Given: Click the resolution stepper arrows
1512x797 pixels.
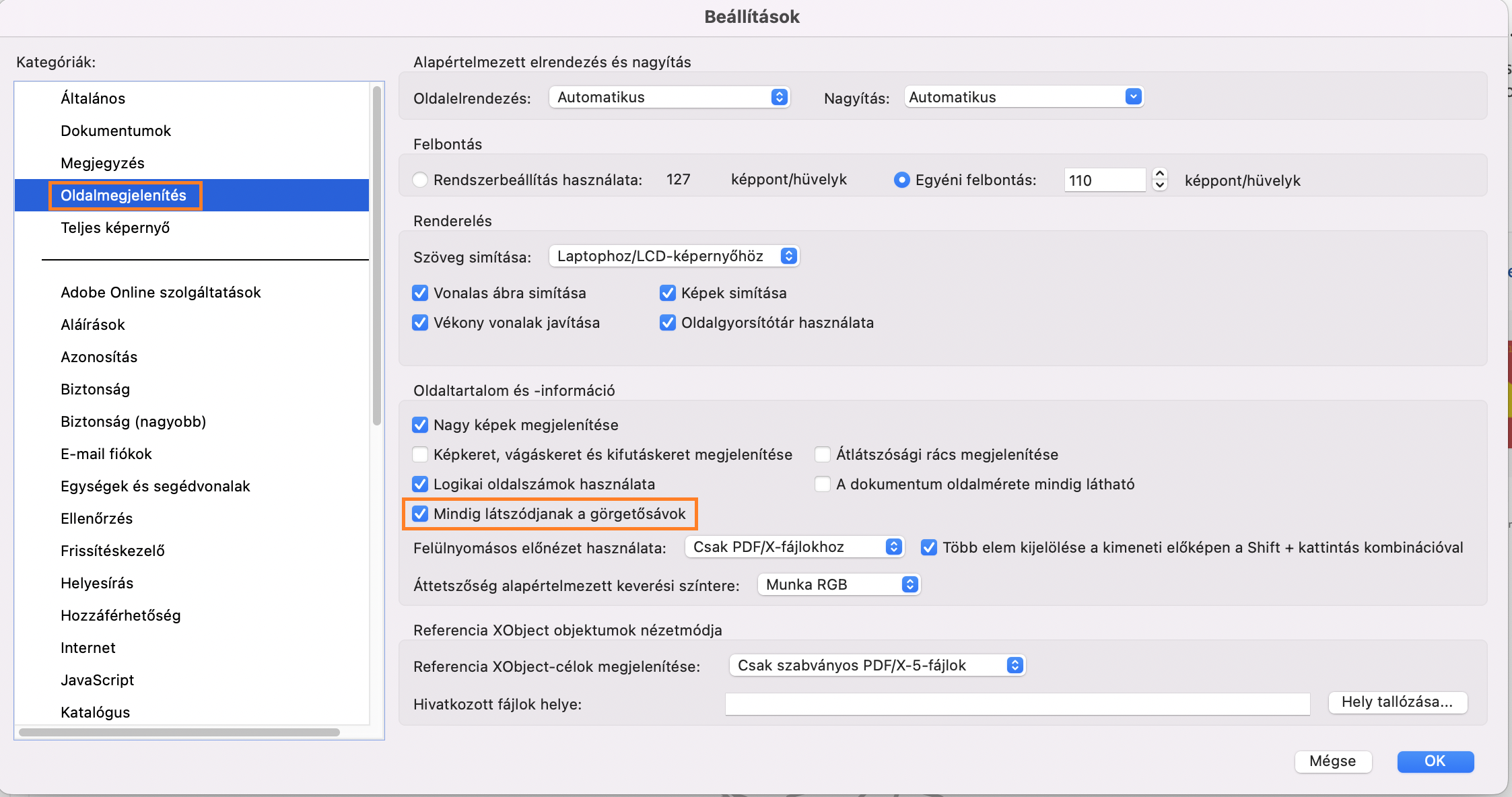Looking at the screenshot, I should 1159,180.
